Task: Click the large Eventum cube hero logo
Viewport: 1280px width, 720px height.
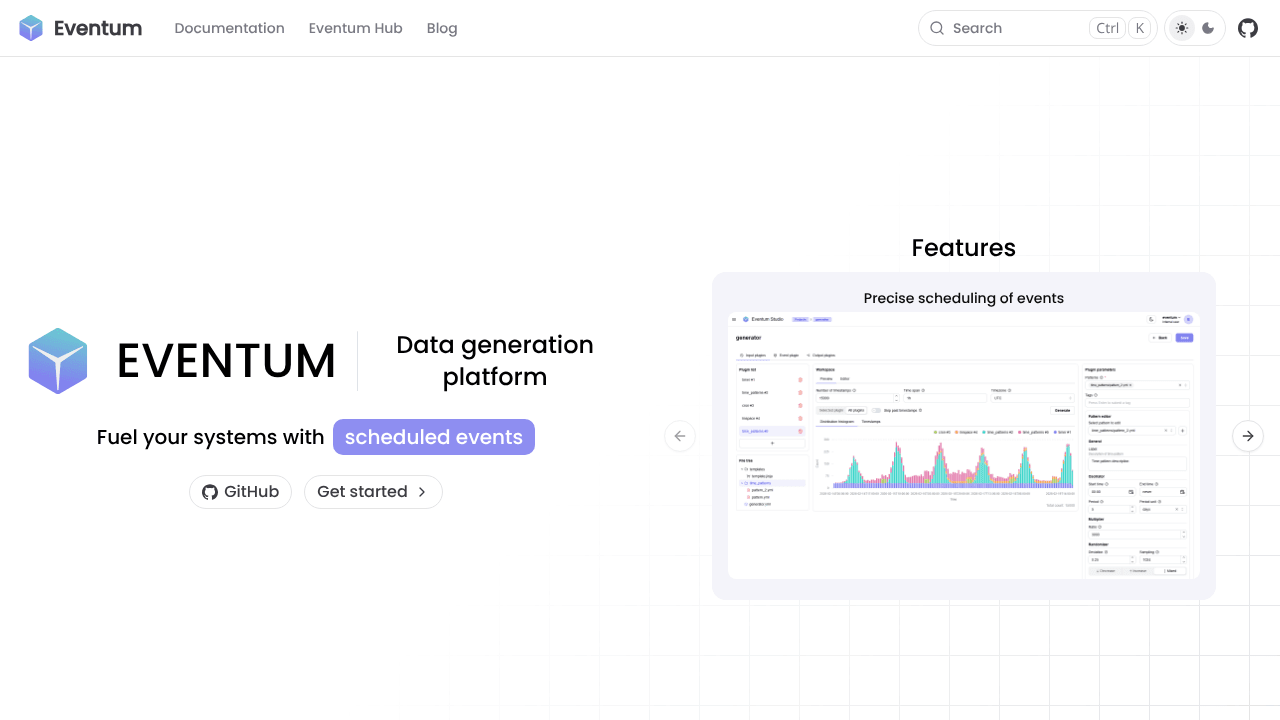Action: tap(58, 360)
